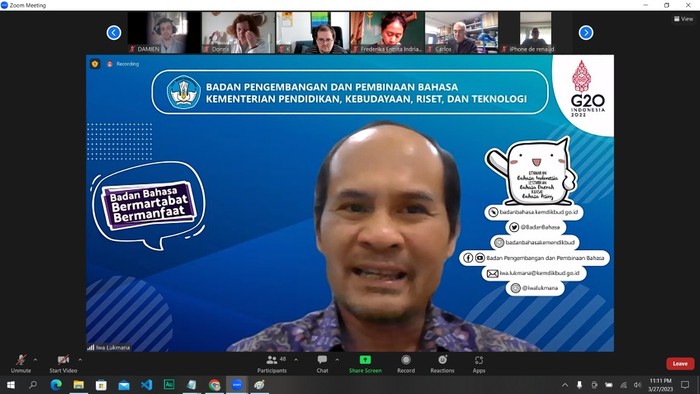Viewport: 700px width, 394px height.
Task: Click the network icon in system tray
Action: (x=623, y=385)
